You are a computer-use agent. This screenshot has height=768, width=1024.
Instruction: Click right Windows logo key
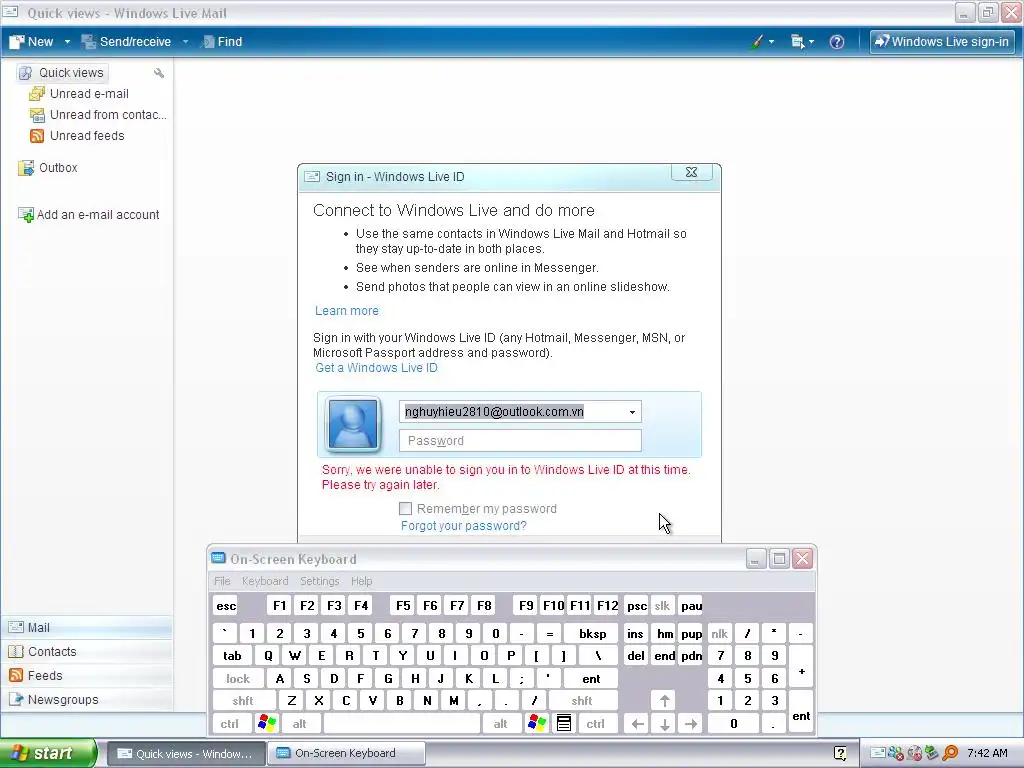[x=537, y=724]
